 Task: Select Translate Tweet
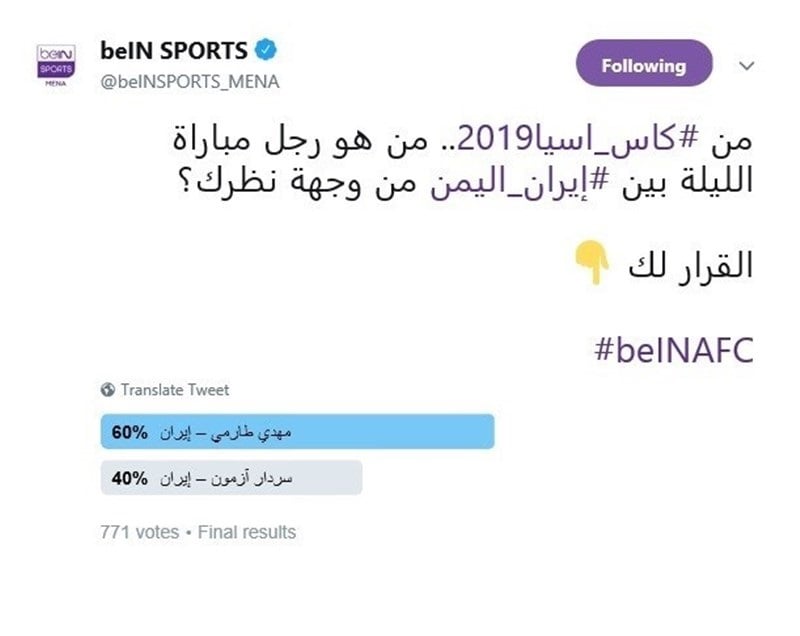click(x=176, y=388)
